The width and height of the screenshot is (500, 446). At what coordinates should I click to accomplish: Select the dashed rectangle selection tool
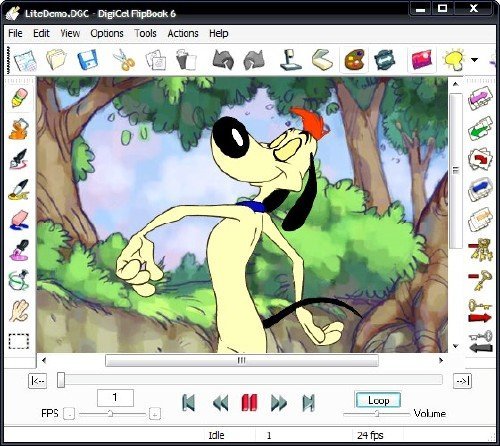click(19, 341)
